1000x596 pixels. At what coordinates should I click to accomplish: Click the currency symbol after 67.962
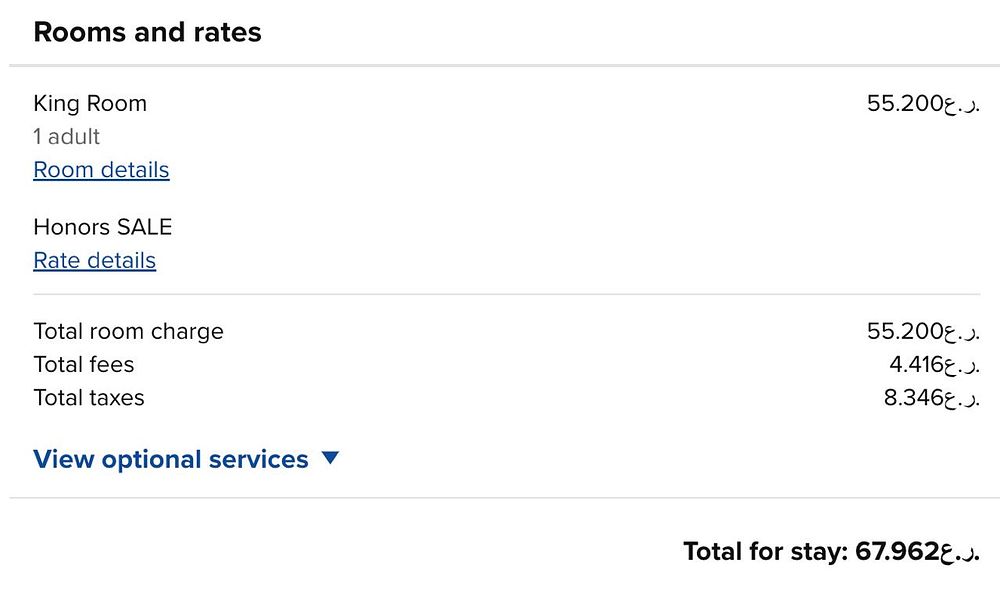(960, 552)
